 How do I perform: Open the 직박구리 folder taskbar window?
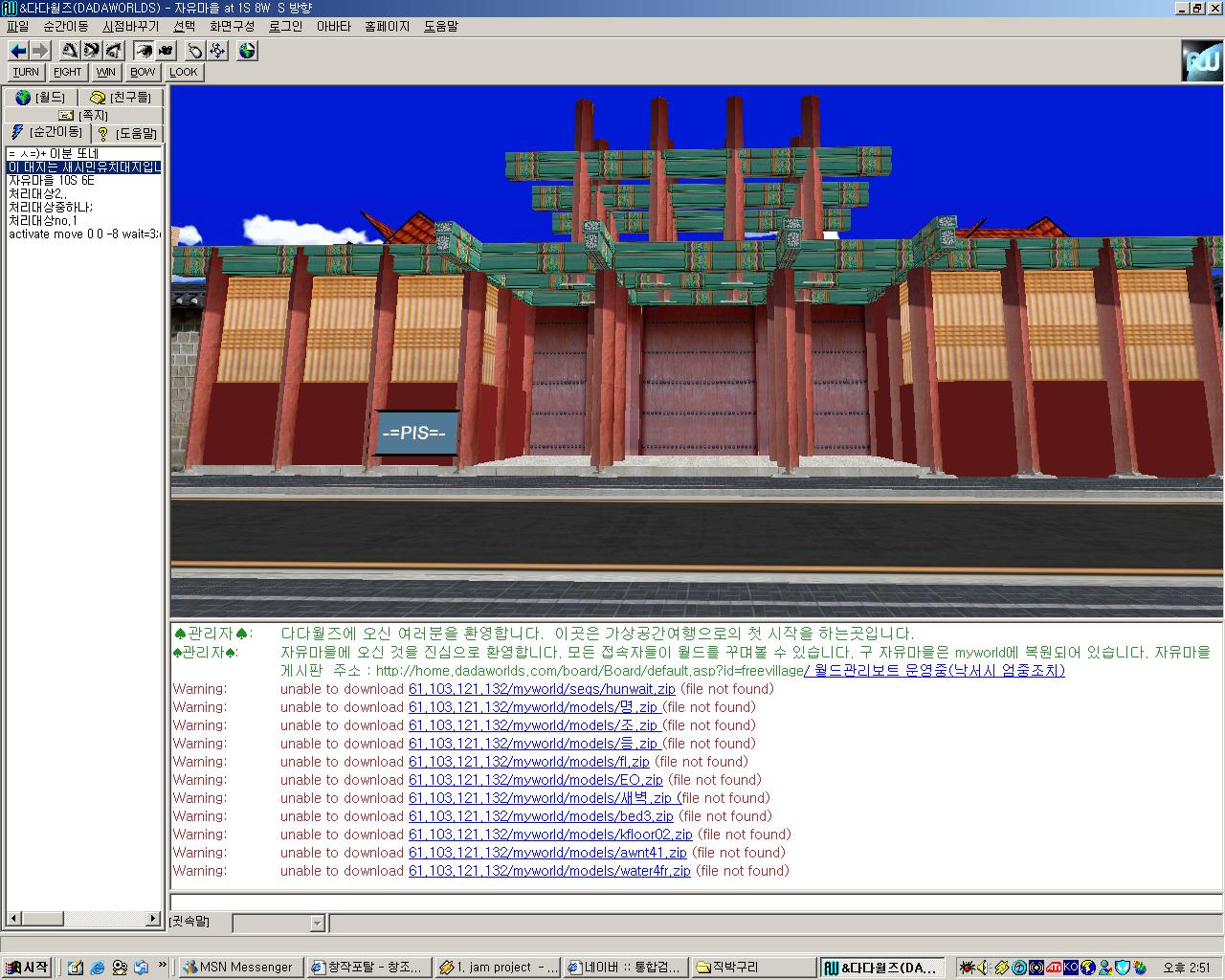click(x=755, y=968)
